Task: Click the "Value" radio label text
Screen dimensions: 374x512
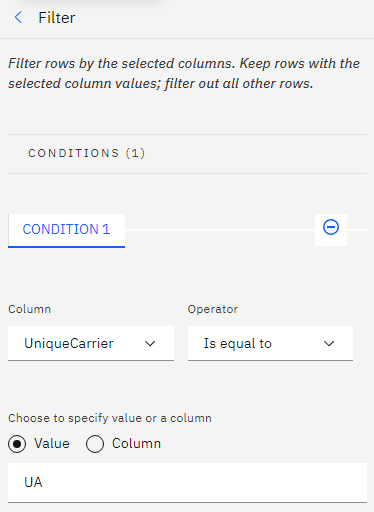Action: [x=52, y=444]
